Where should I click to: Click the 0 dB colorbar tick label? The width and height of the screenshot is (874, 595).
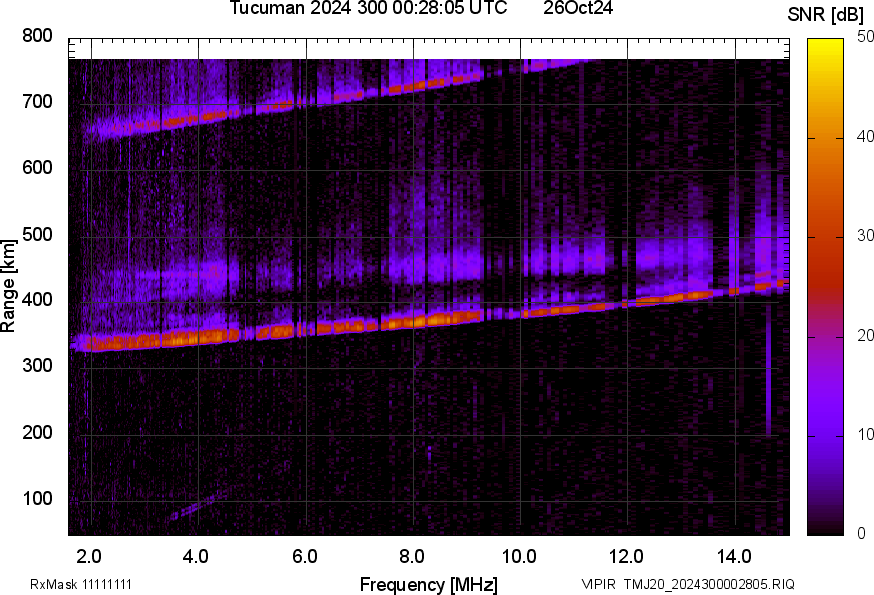pos(862,533)
